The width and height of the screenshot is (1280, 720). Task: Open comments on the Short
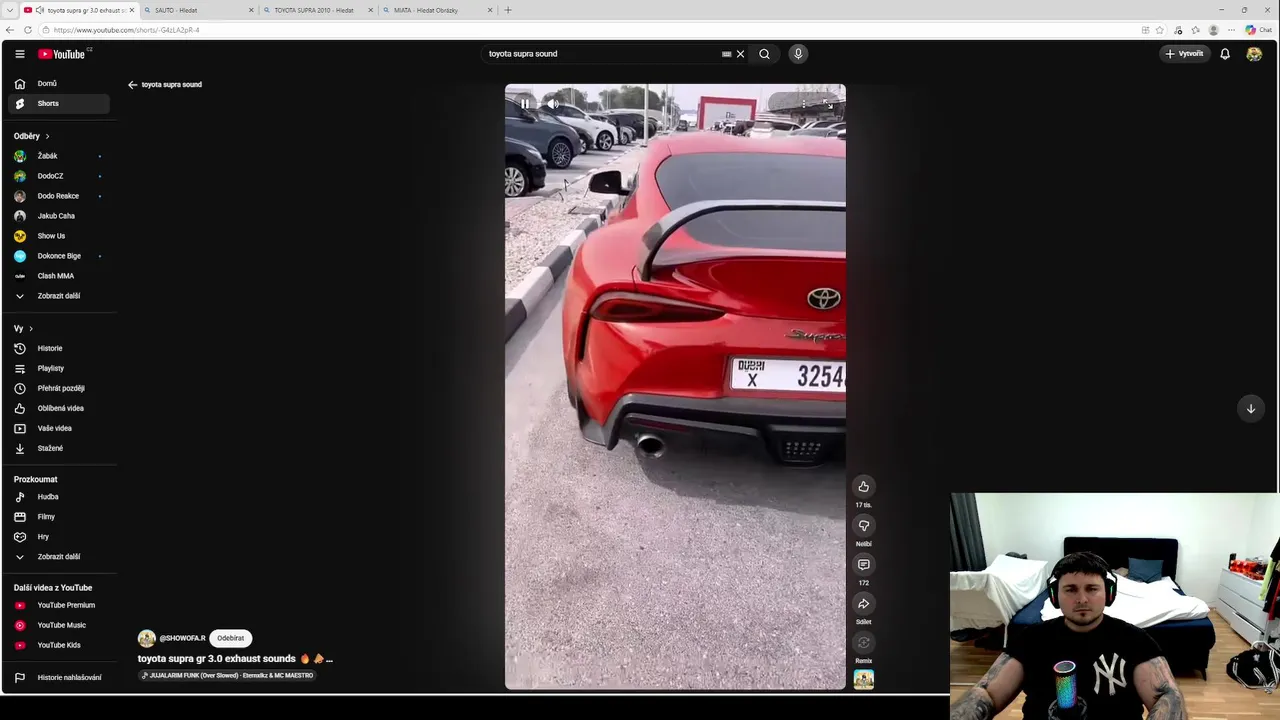tap(864, 565)
